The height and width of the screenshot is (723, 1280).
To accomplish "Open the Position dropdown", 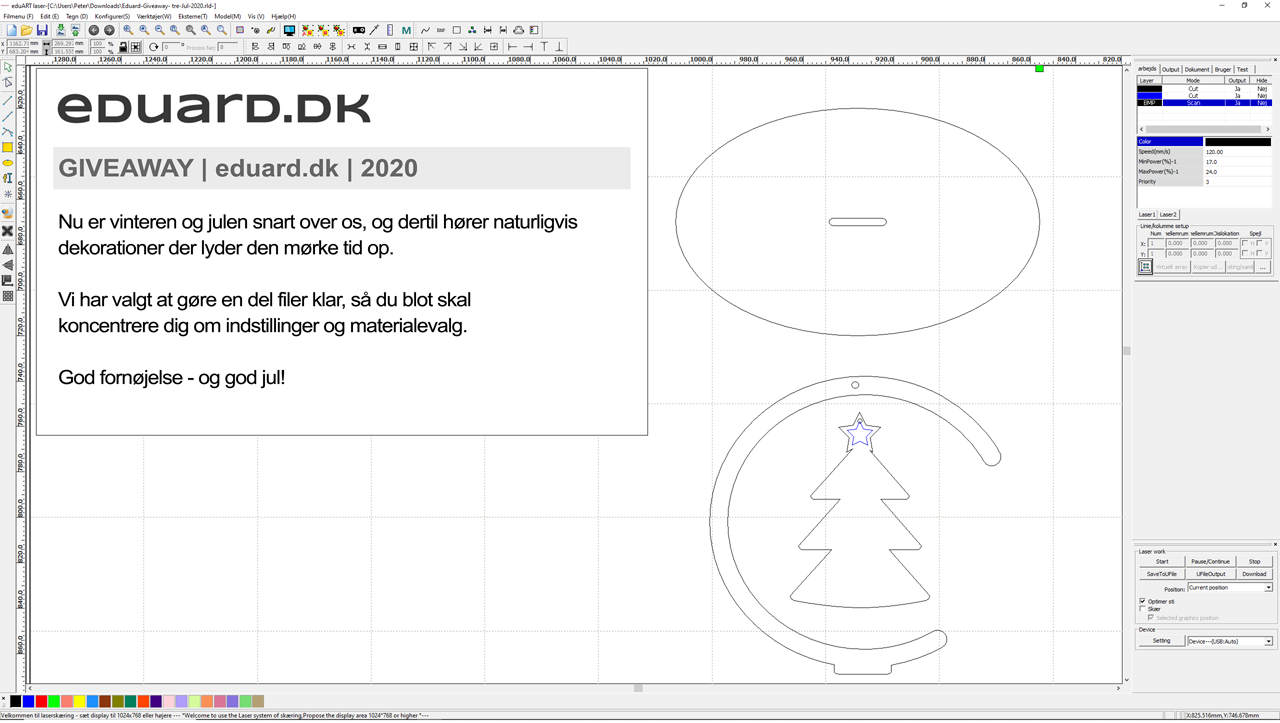I will [1230, 588].
